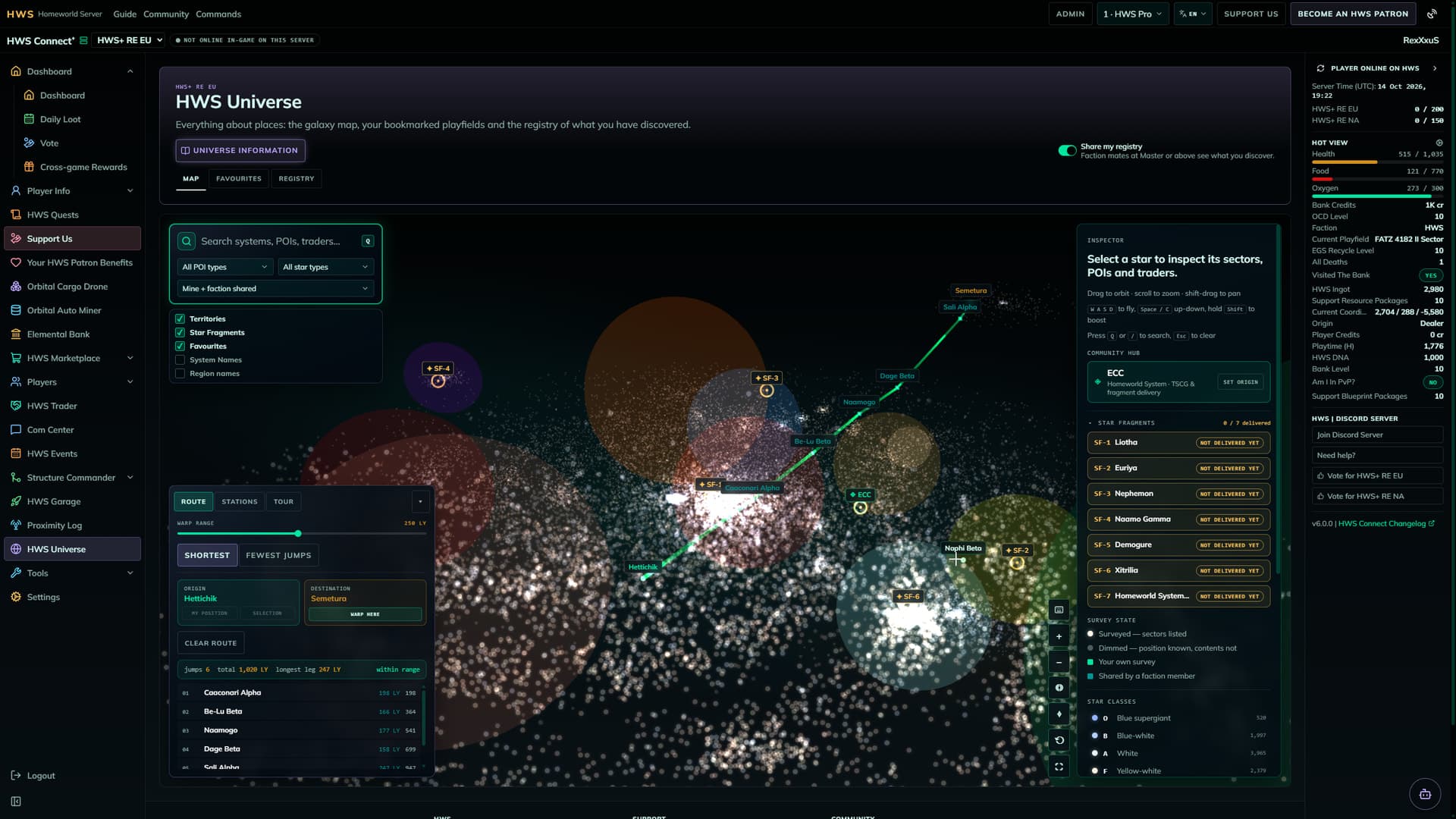Enable the Region names checkbox

tap(180, 374)
